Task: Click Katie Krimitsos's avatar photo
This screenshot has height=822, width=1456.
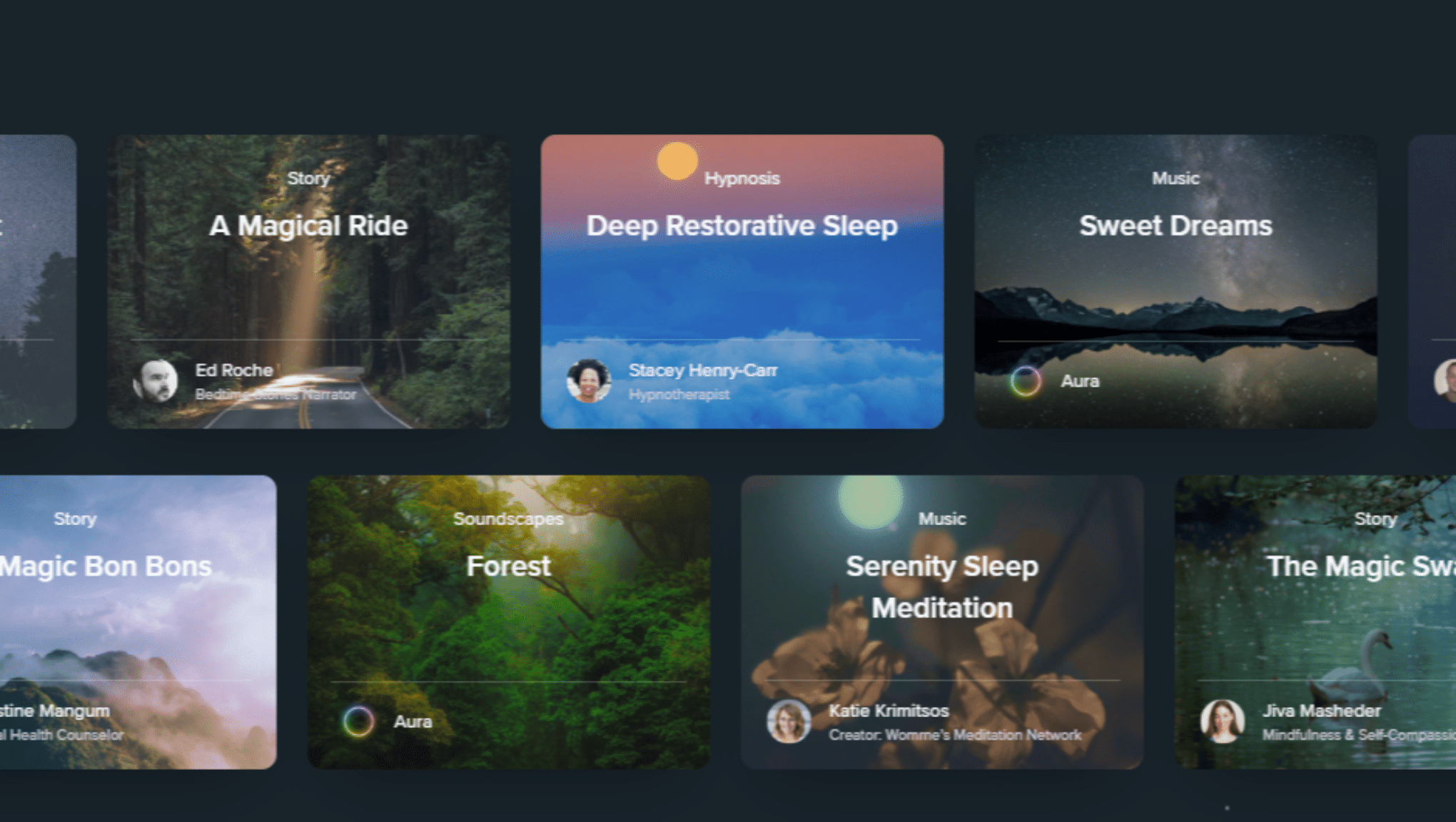Action: 789,721
